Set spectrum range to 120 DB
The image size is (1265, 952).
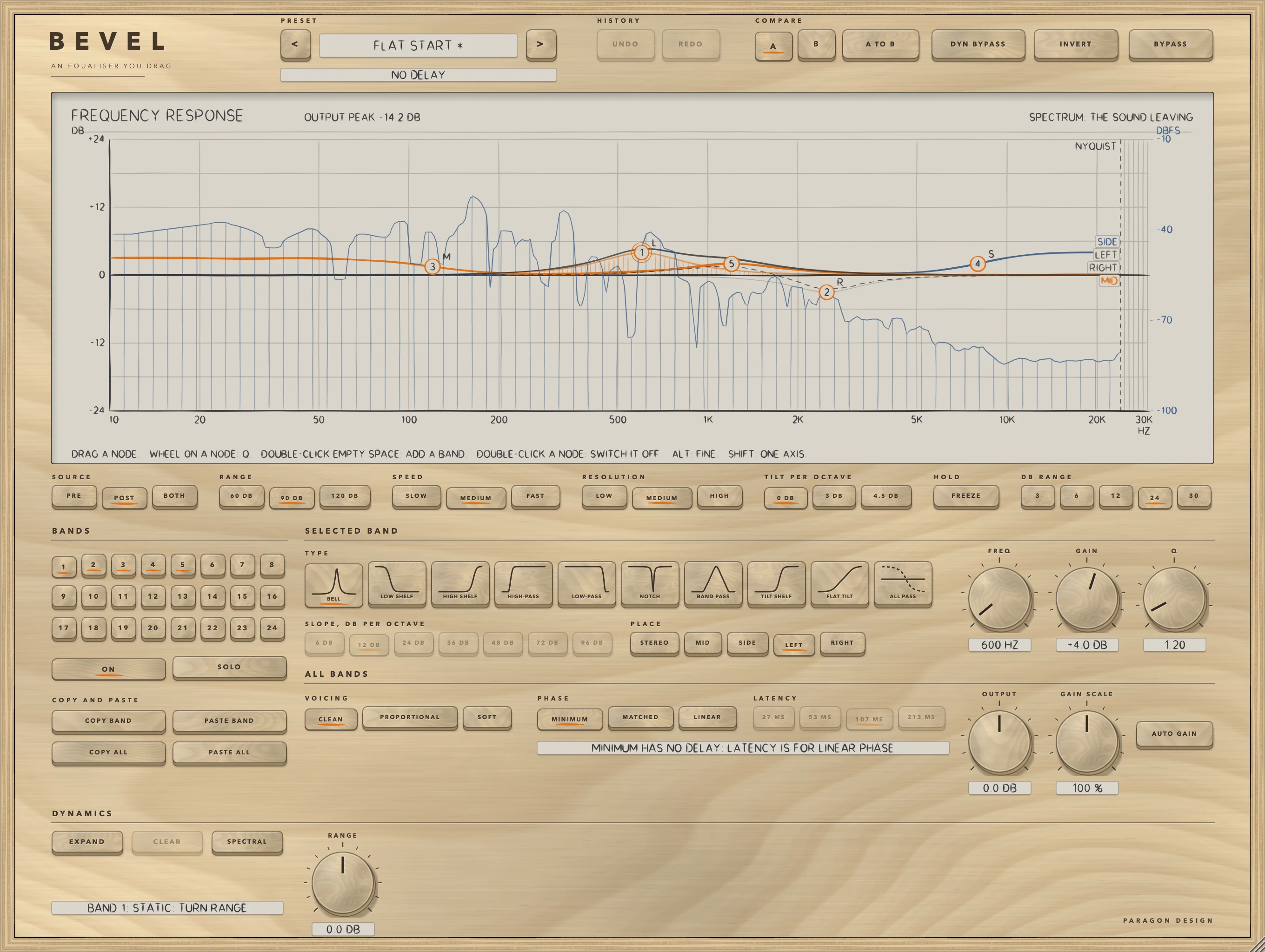(345, 496)
